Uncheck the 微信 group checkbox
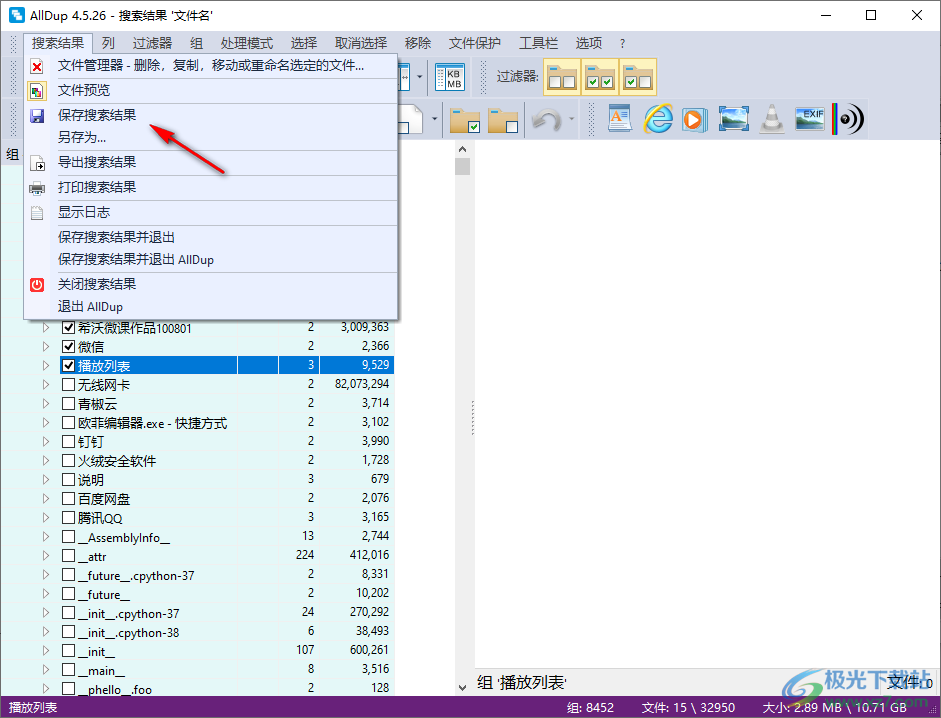The width and height of the screenshot is (941, 718). point(68,346)
